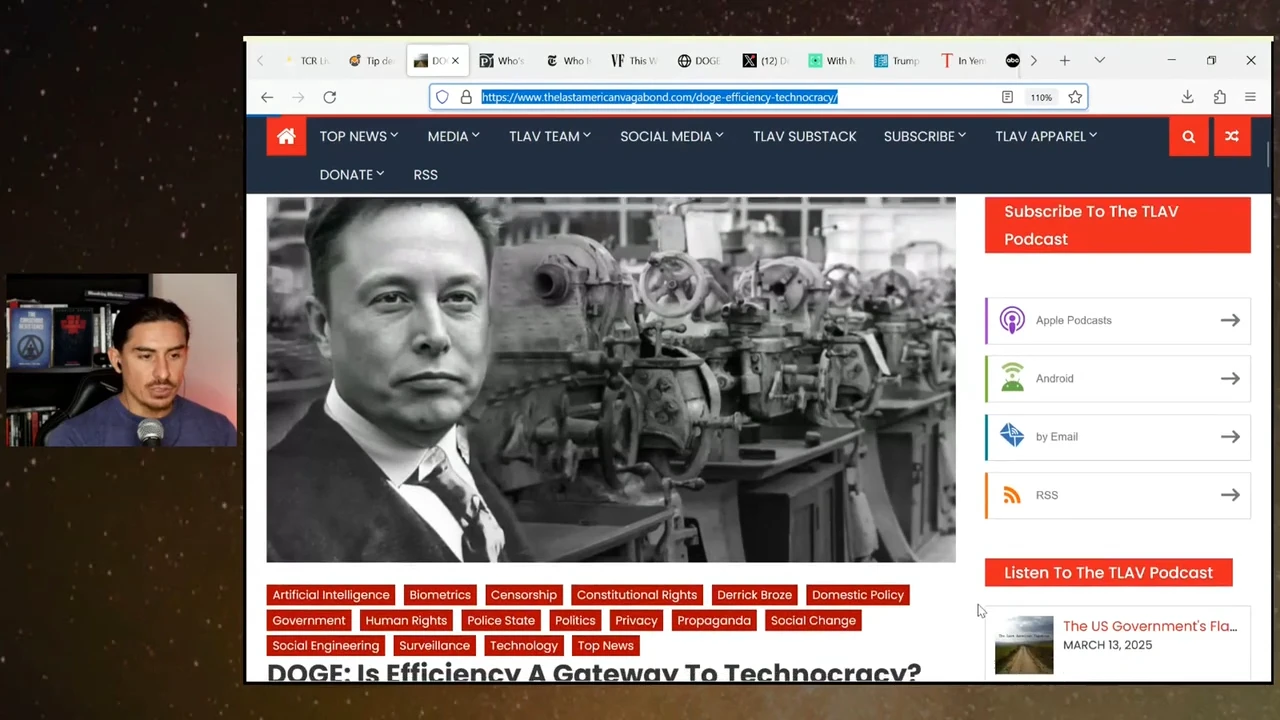Expand the TLAV APPAREL menu
1280x720 pixels.
pyautogui.click(x=1046, y=137)
